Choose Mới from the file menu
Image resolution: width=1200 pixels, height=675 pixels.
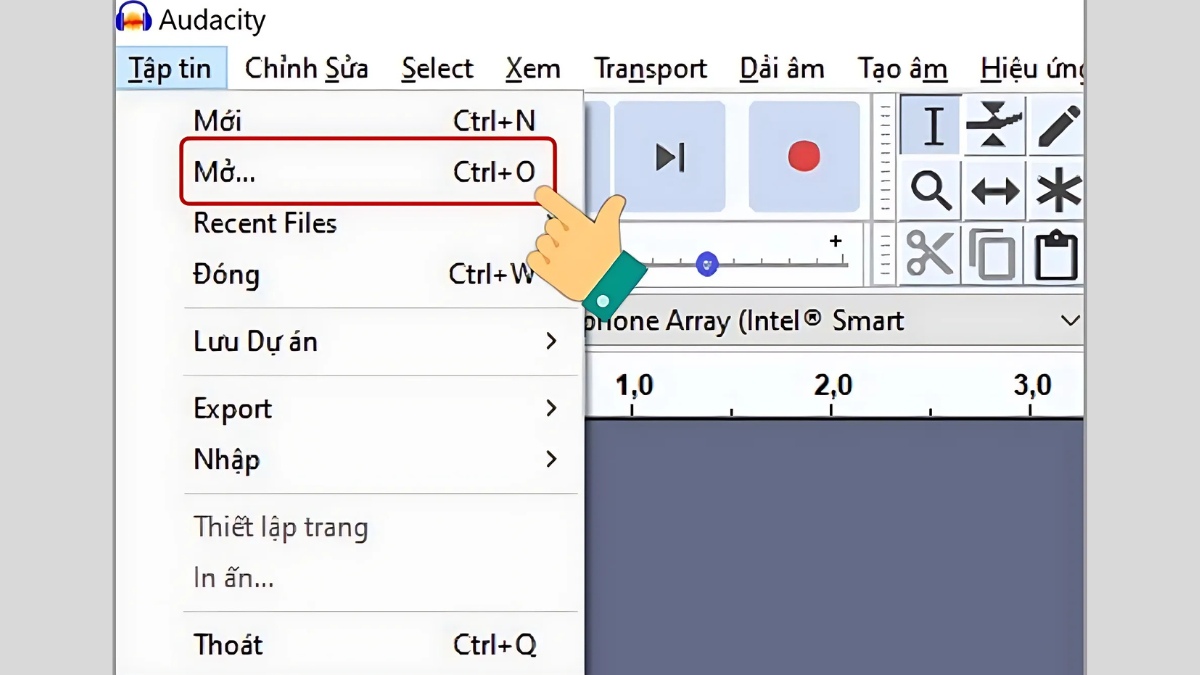click(x=366, y=121)
